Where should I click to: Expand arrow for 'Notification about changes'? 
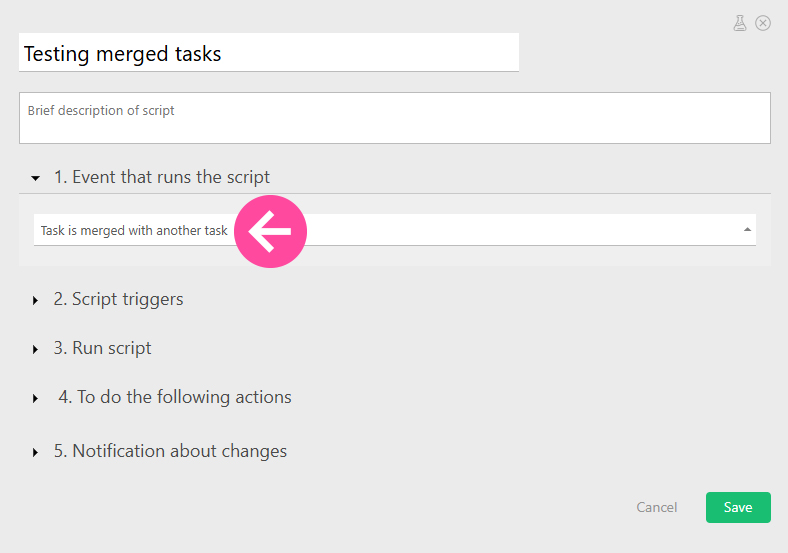pyautogui.click(x=36, y=452)
